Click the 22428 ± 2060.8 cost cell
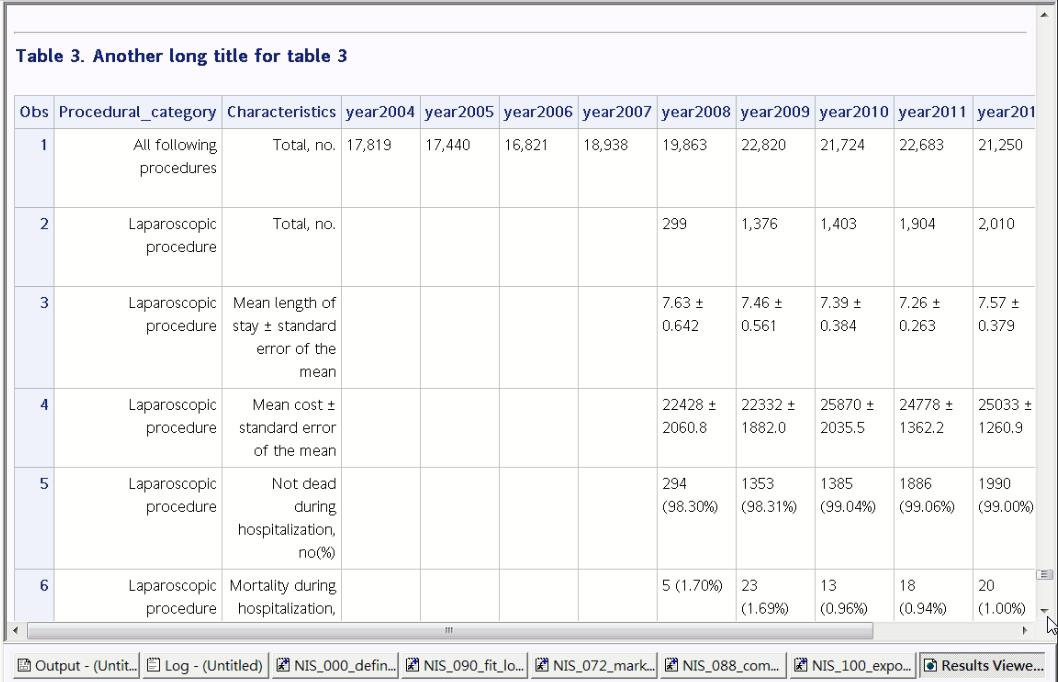The width and height of the screenshot is (1058, 682). click(696, 428)
